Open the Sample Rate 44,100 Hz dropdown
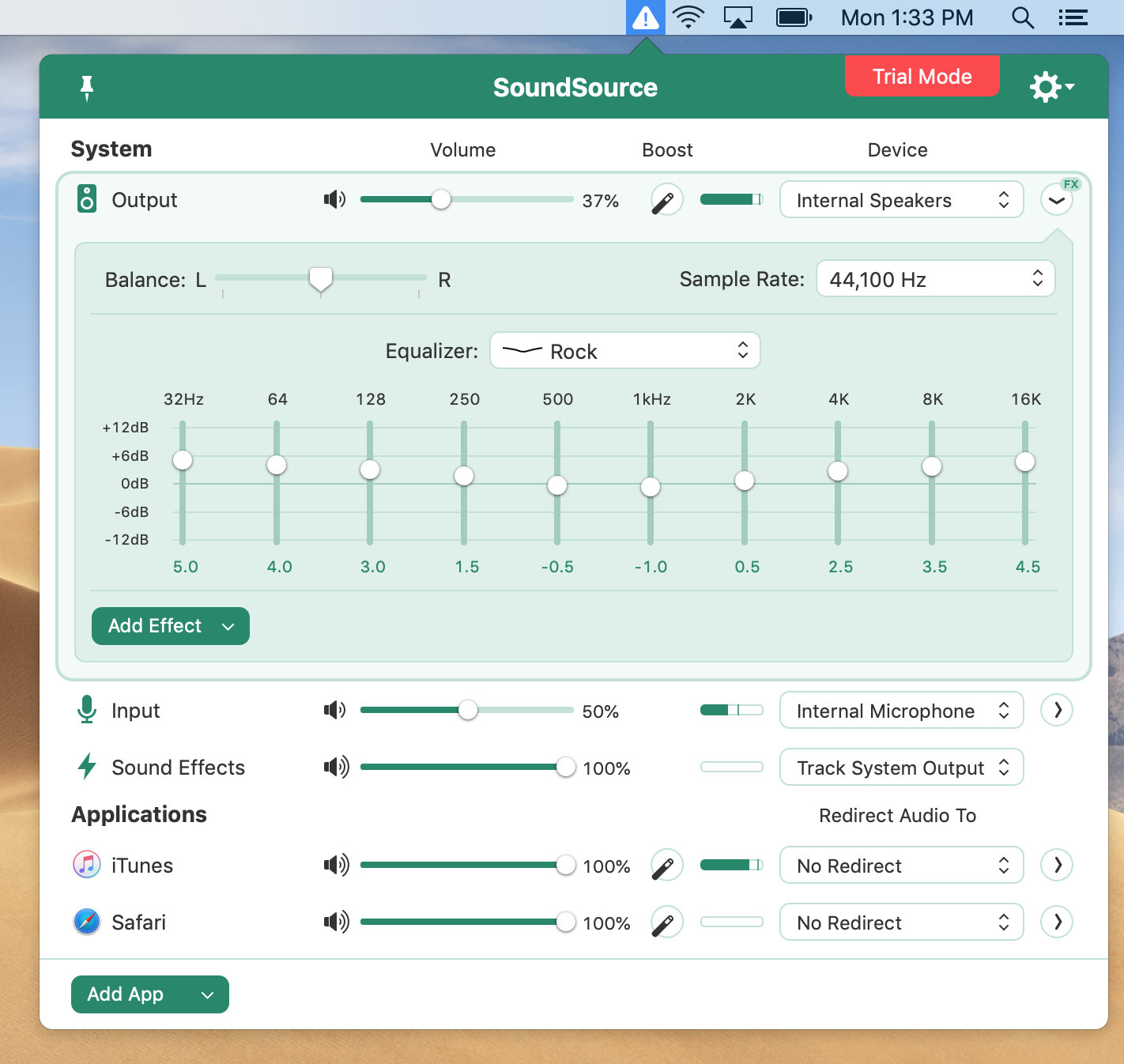The height and width of the screenshot is (1064, 1124). 936,279
